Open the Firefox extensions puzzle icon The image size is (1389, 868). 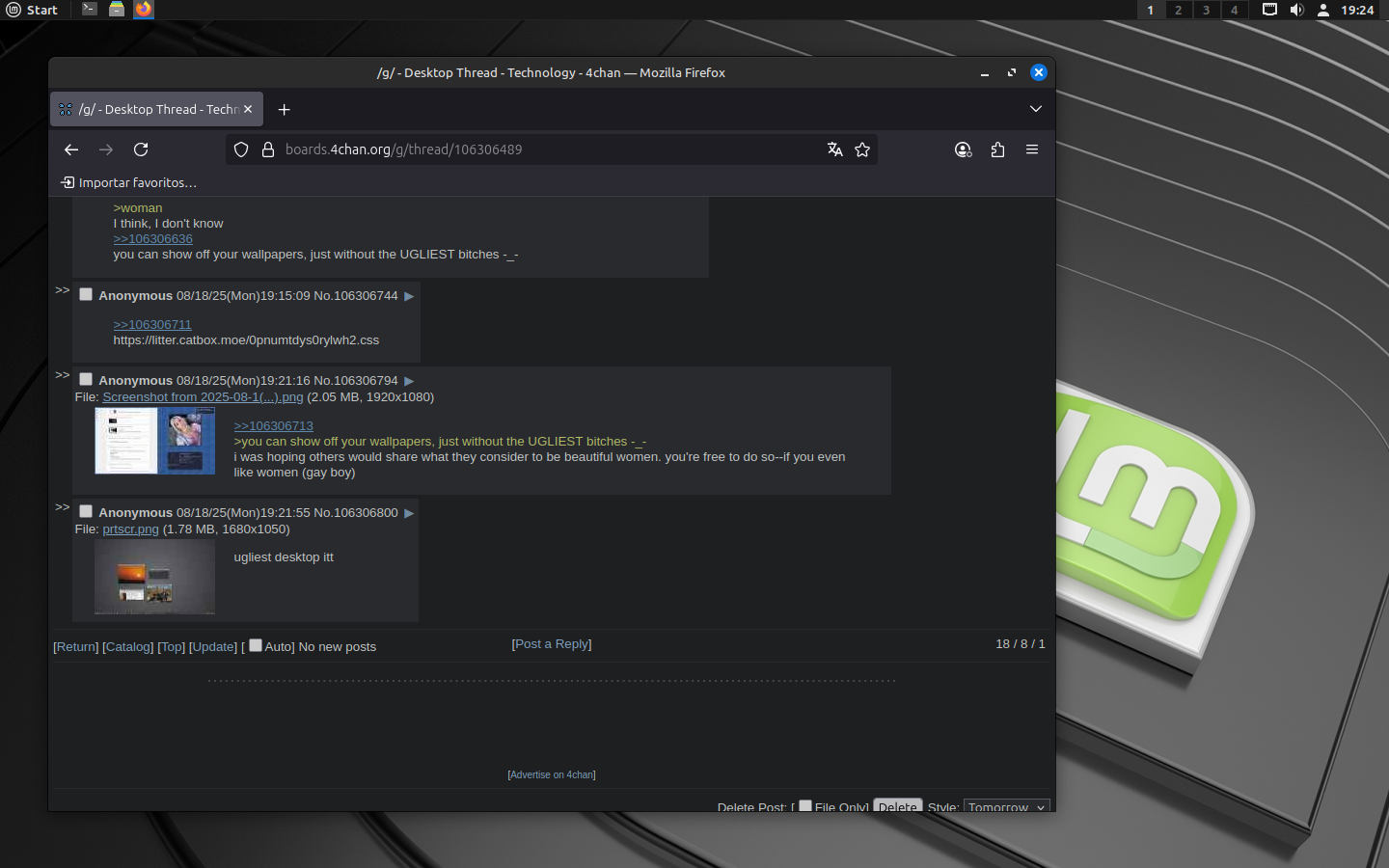997,149
